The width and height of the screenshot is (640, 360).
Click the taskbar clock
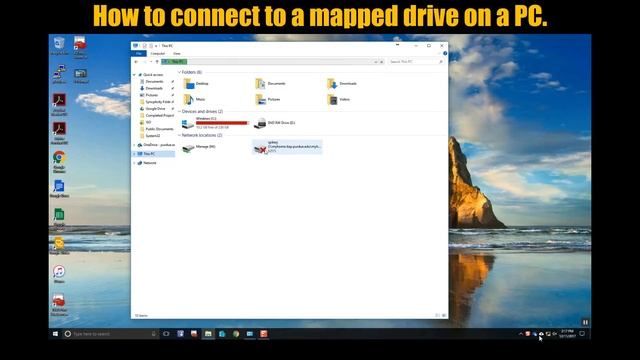[x=567, y=334]
